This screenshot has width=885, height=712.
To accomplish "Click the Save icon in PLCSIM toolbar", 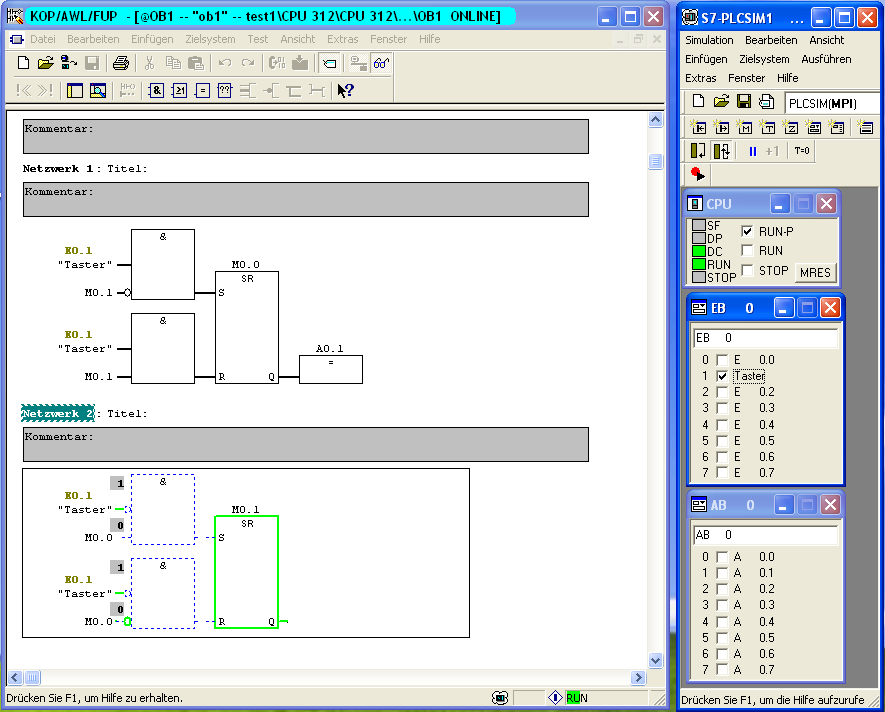I will point(744,102).
